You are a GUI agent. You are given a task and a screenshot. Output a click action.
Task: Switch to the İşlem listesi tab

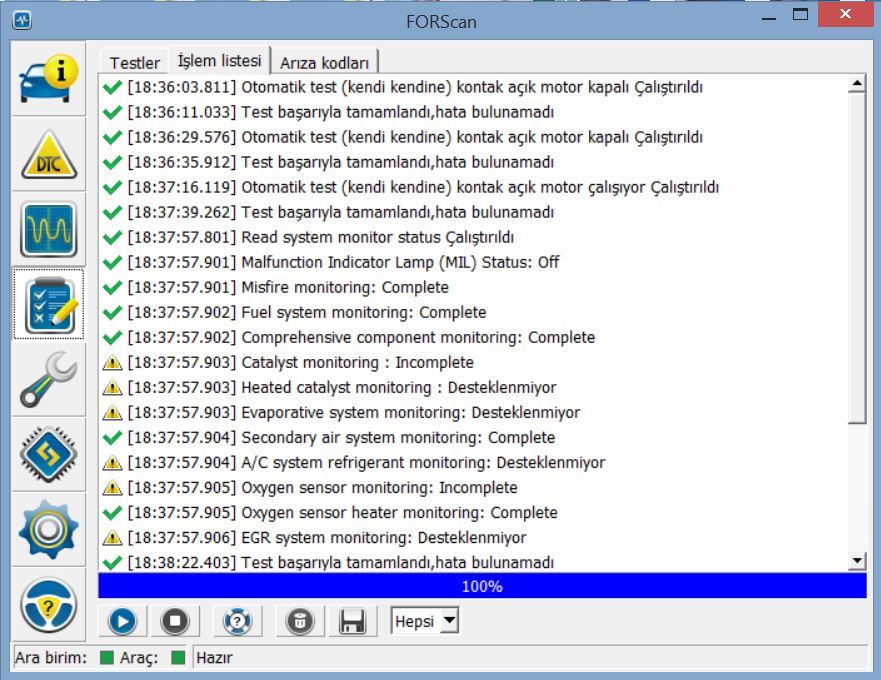[x=220, y=60]
